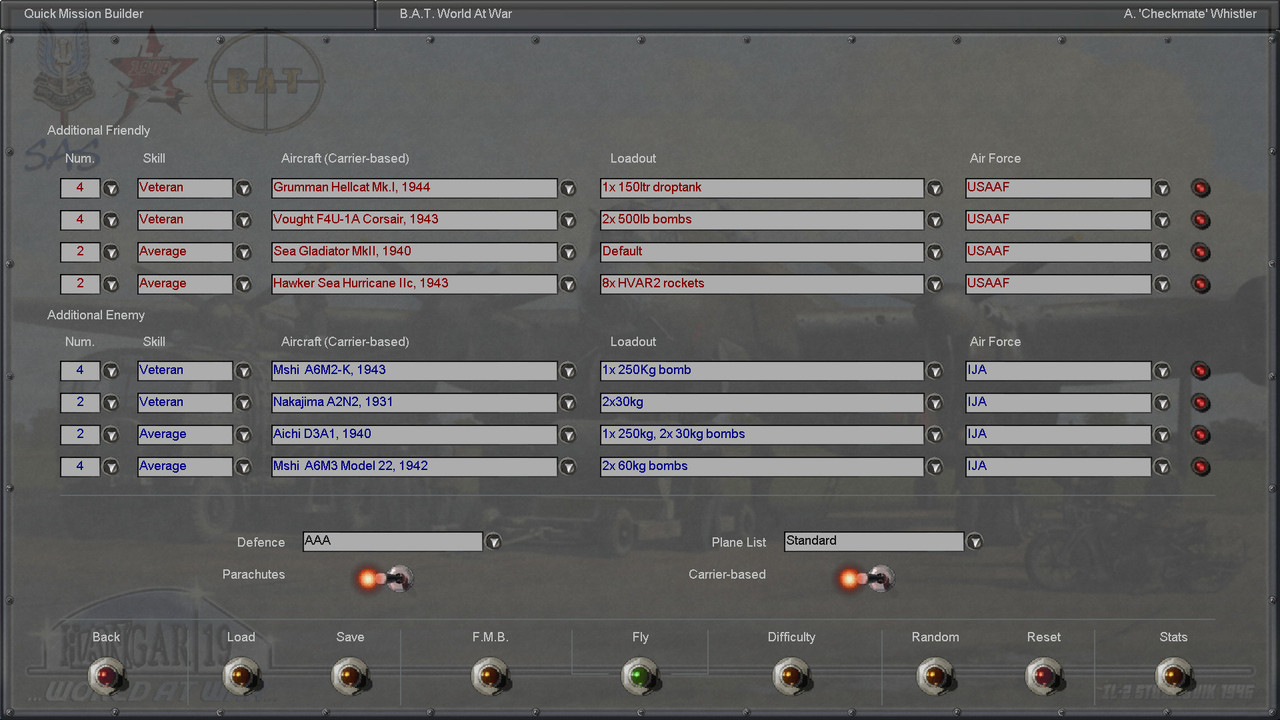Click the red Reset lamp button

(1043, 676)
